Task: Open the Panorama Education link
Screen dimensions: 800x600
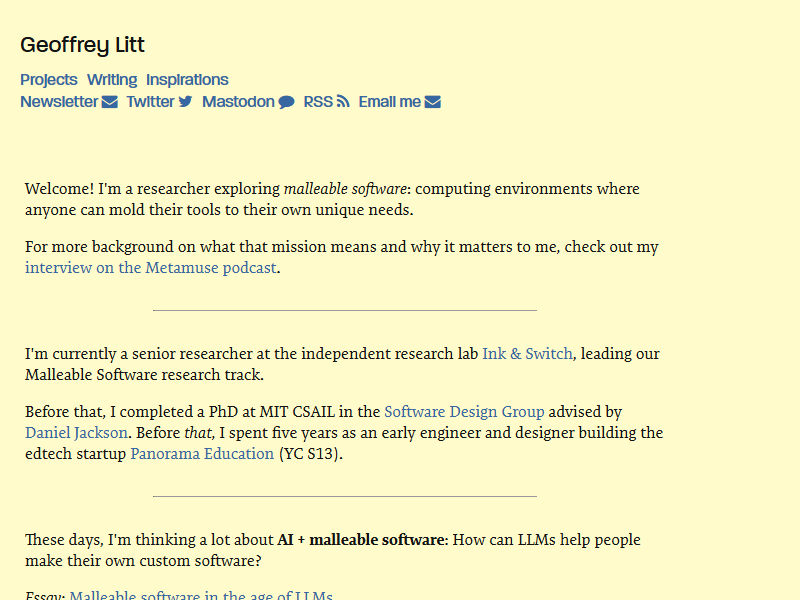Action: pyautogui.click(x=202, y=454)
